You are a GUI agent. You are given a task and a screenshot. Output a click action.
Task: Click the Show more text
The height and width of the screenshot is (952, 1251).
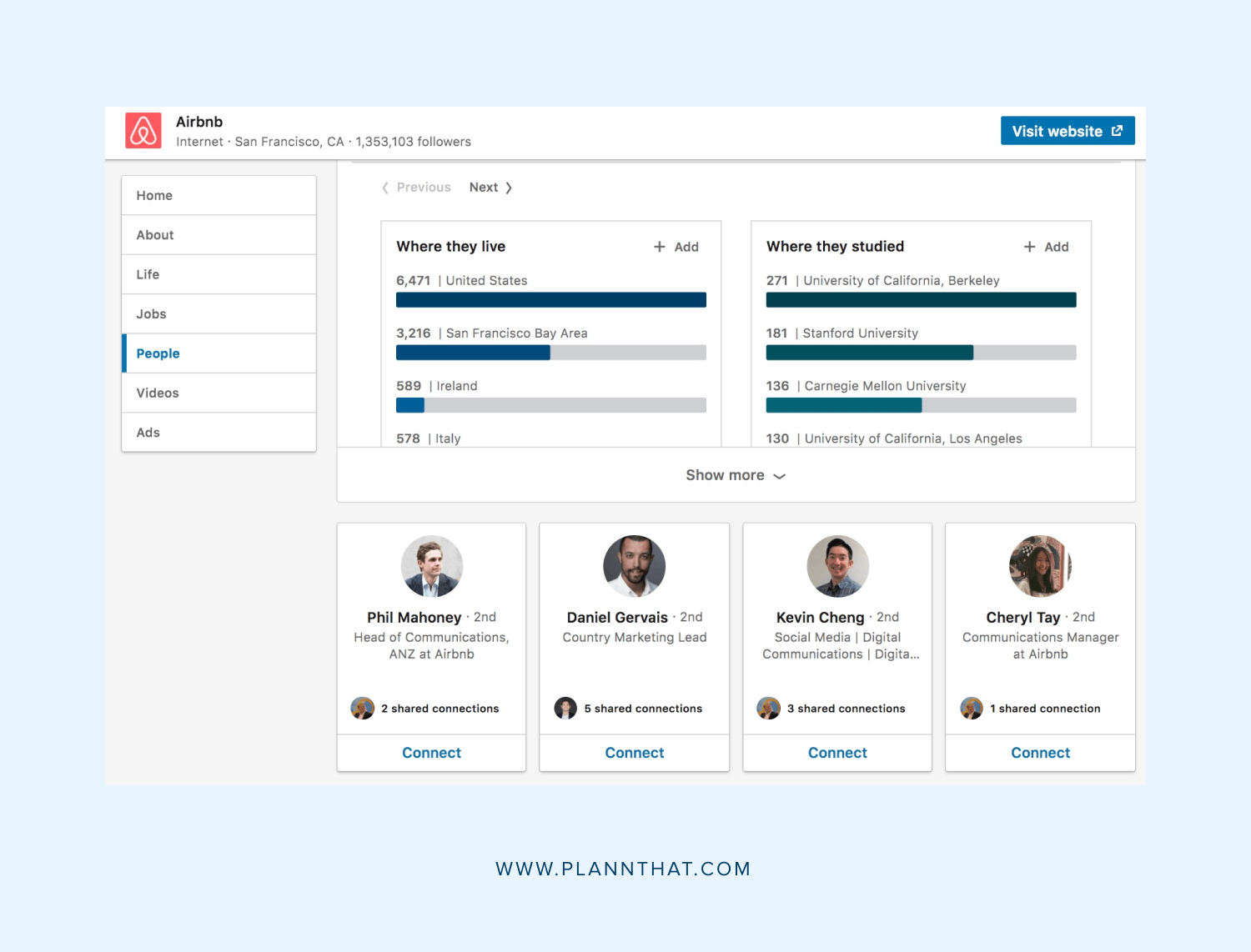(x=725, y=475)
